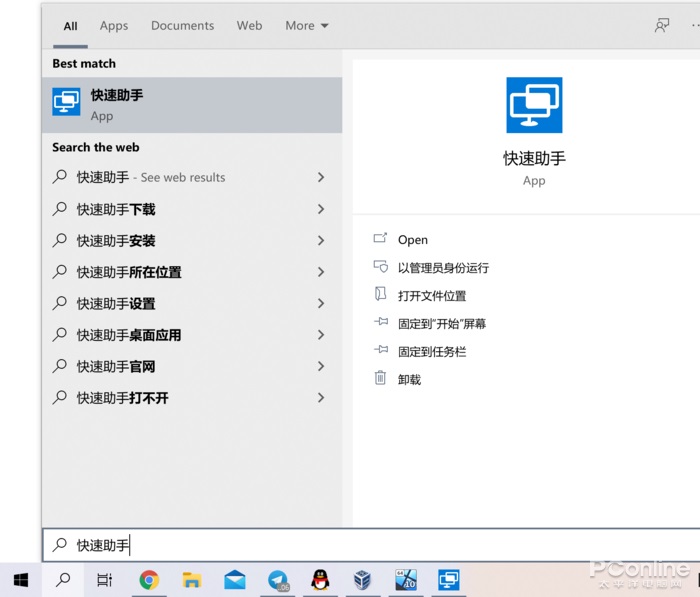
Task: Expand the More filter dropdown
Action: tap(307, 25)
